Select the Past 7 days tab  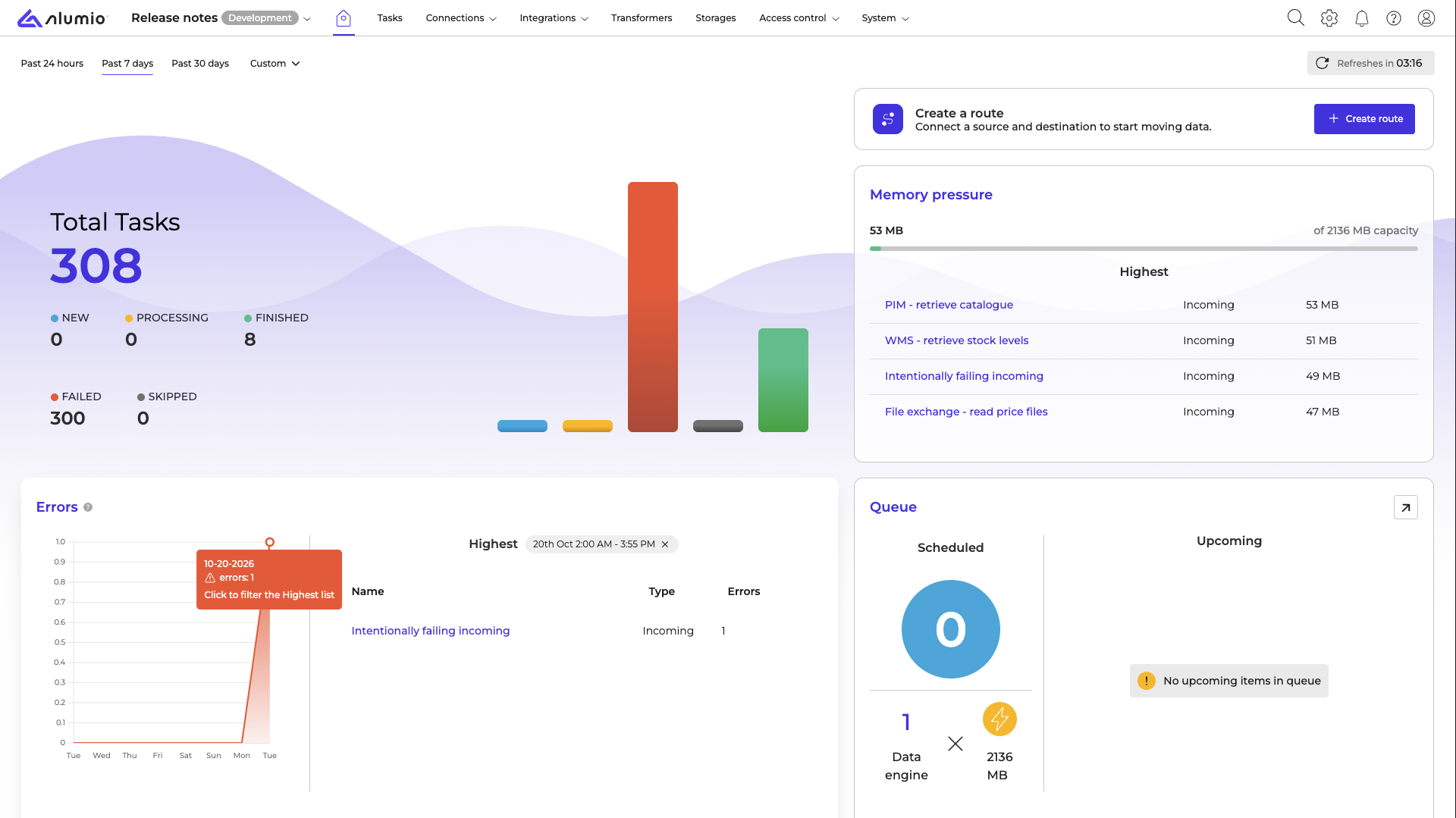pos(127,64)
